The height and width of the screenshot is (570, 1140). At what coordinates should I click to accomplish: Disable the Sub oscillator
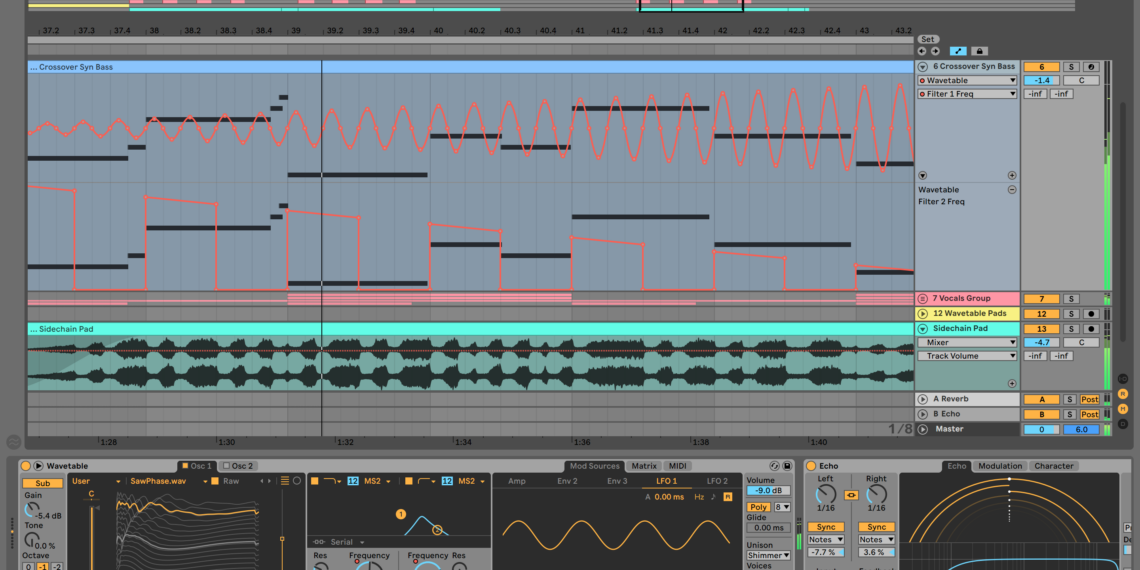(x=42, y=483)
